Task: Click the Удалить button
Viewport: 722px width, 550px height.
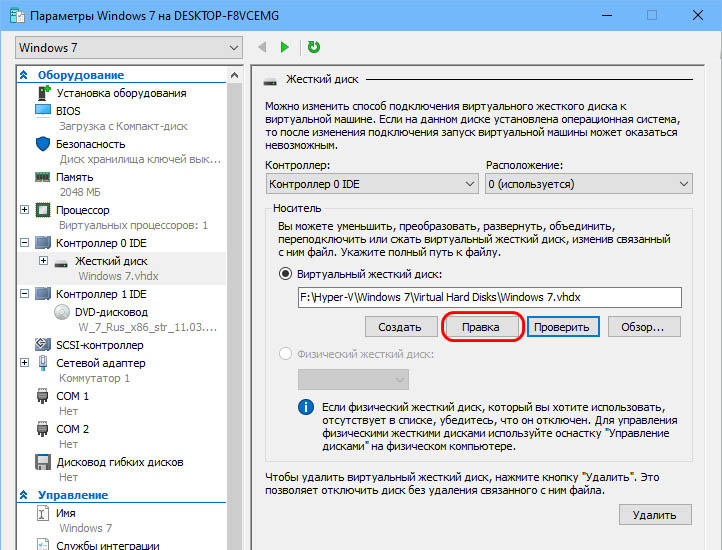Action: pyautogui.click(x=655, y=515)
